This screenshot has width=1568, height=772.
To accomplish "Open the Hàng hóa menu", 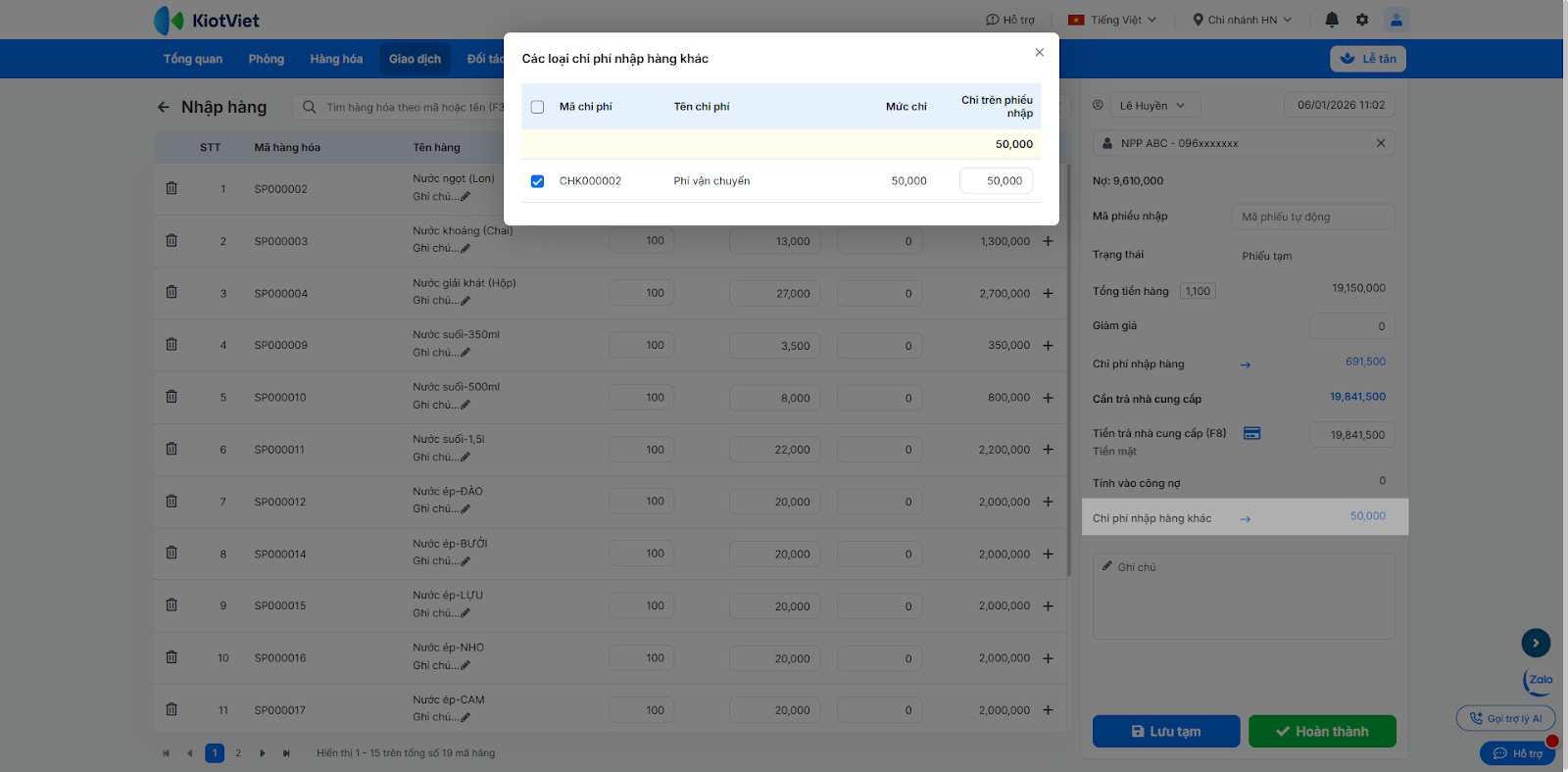I will [x=336, y=59].
